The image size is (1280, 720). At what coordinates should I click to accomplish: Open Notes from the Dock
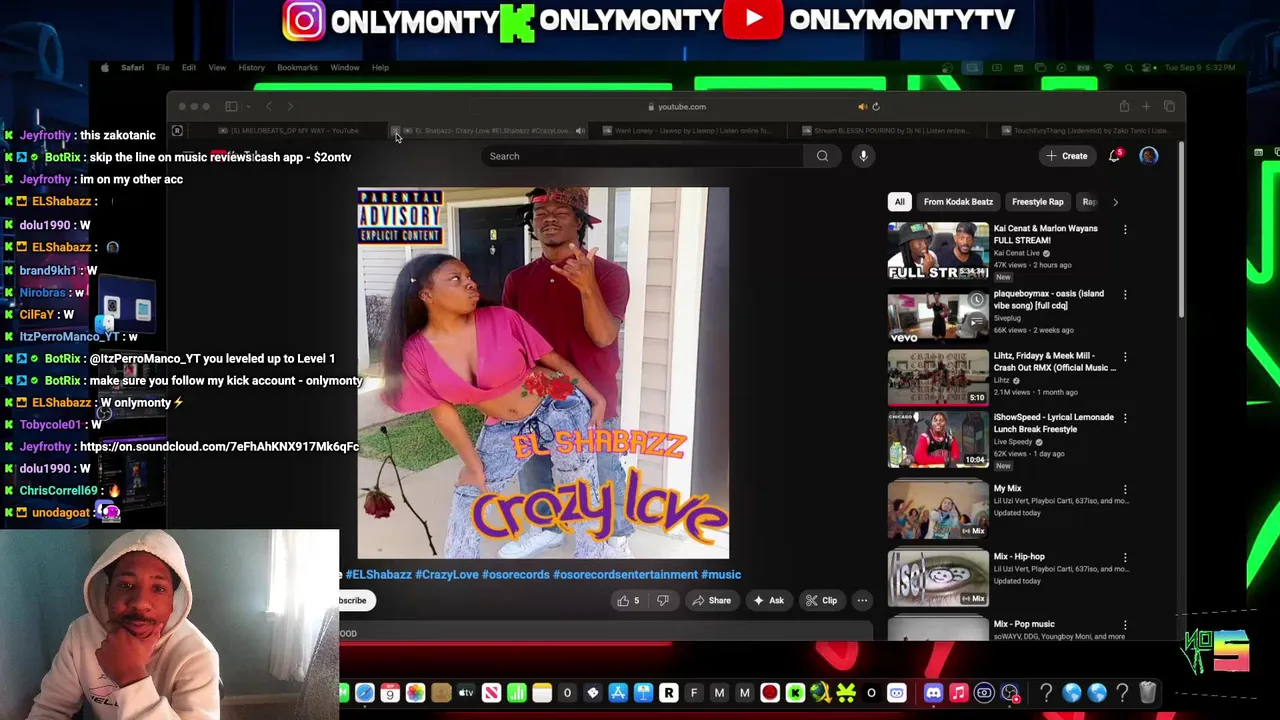pyautogui.click(x=542, y=693)
